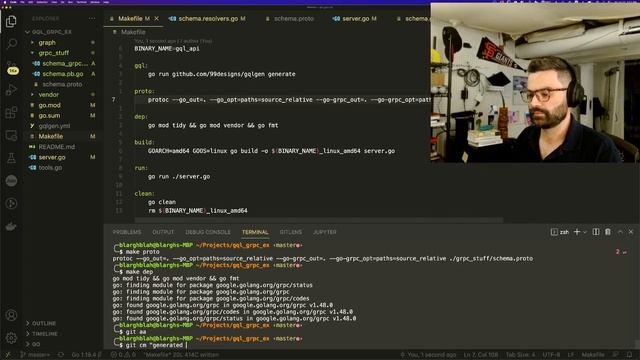Open gqlgen.yml in the file tree
The image size is (640, 360).
(x=54, y=126)
